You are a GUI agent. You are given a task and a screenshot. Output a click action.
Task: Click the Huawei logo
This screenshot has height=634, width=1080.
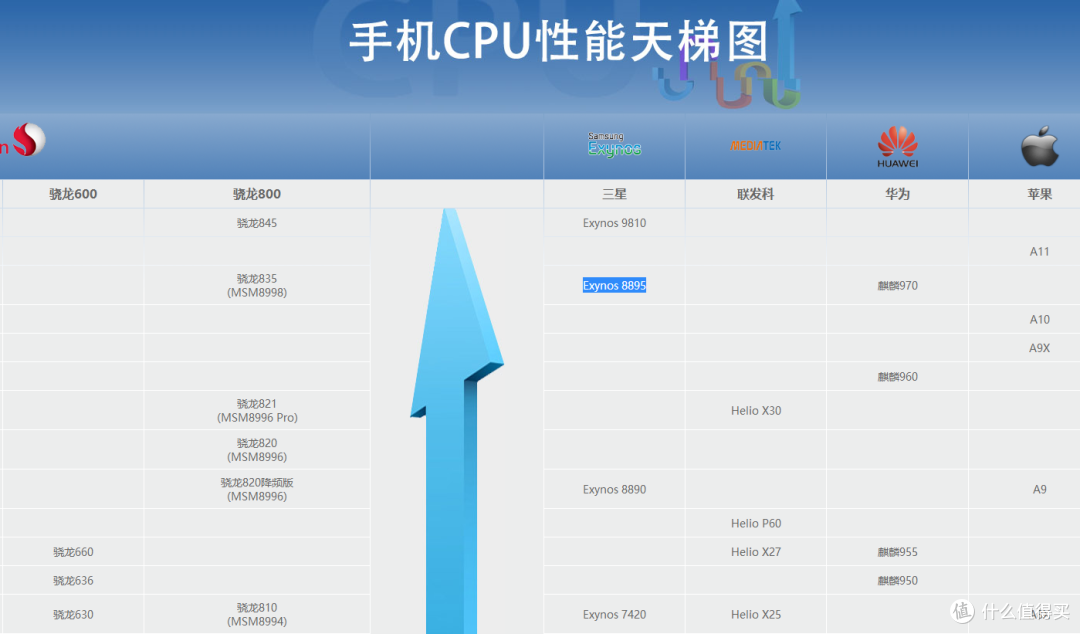tap(897, 146)
